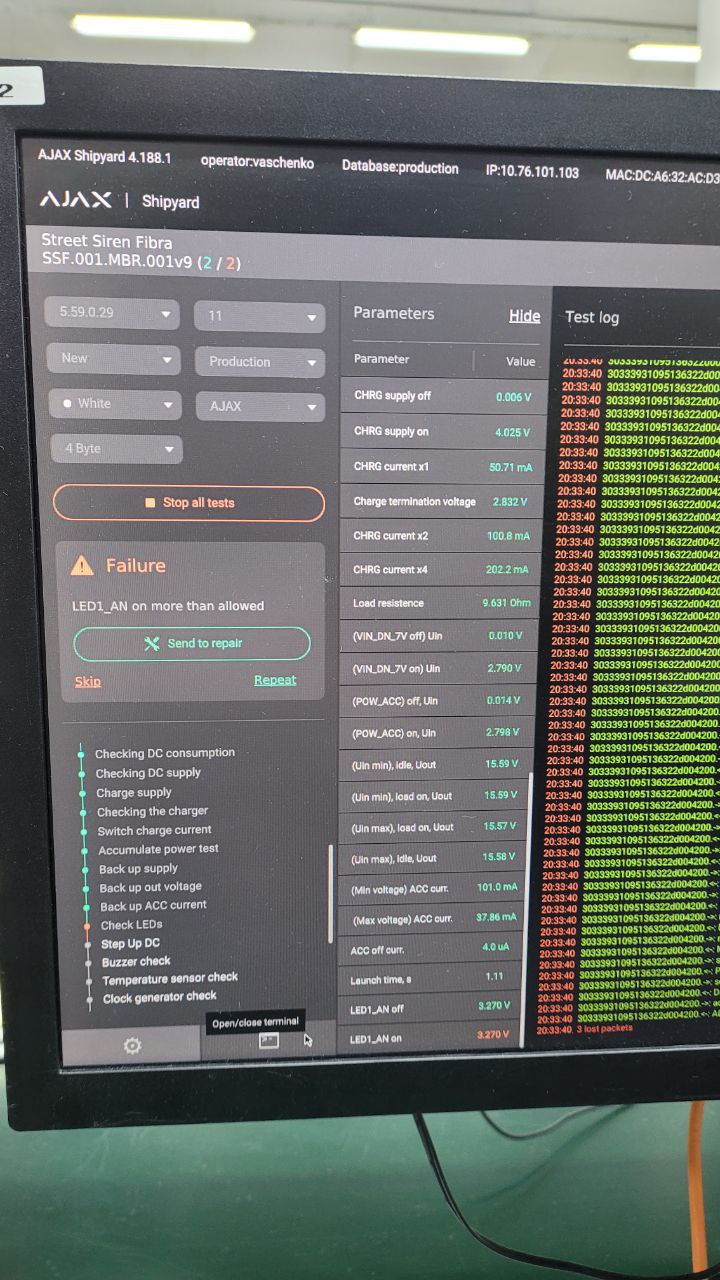Screen dimensions: 720x1280
Task: Expand the White color dropdown
Action: click(x=114, y=404)
